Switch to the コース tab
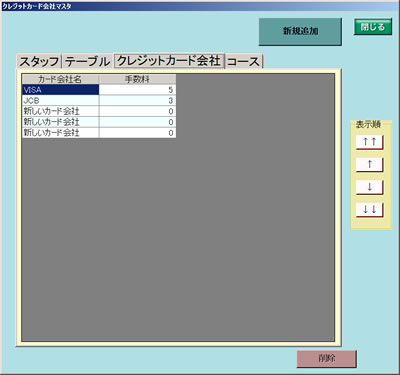This screenshot has height=375, width=400. coord(244,61)
